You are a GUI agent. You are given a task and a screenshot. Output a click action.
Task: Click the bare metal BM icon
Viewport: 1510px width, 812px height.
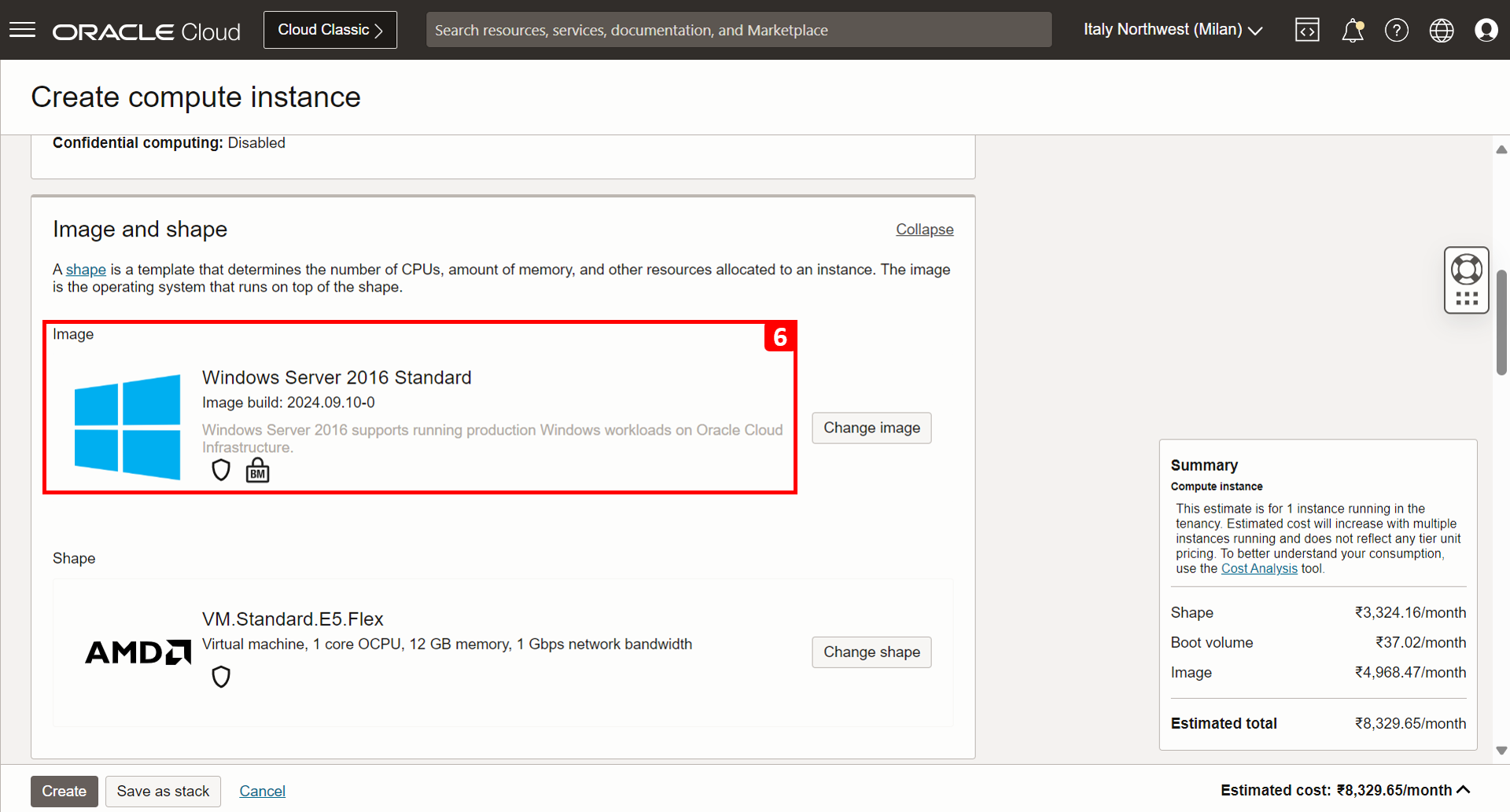(x=257, y=470)
